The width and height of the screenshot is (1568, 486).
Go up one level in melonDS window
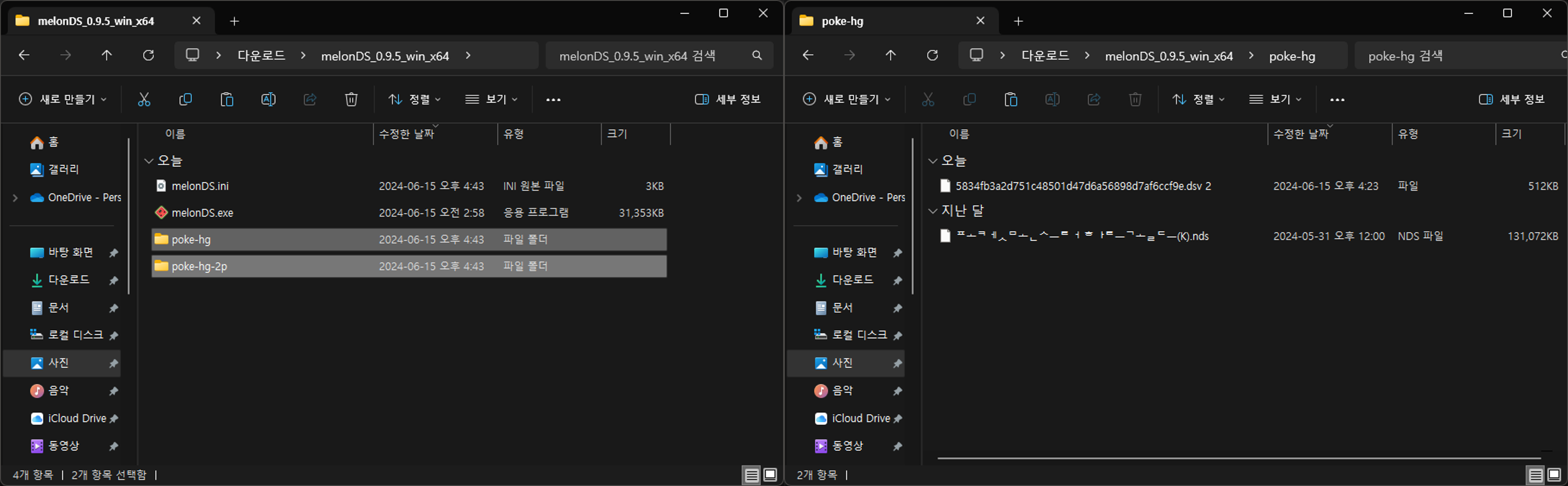106,55
